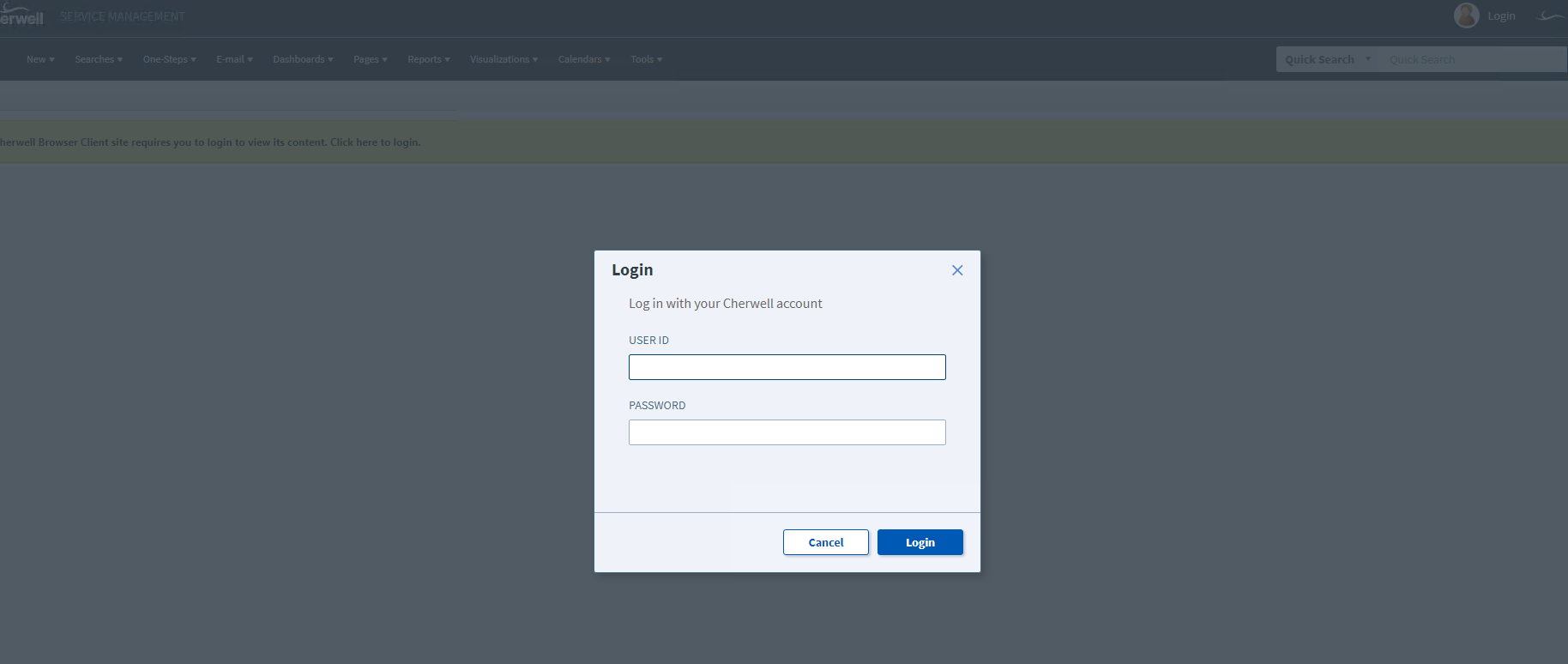Expand the E-mail dropdown menu

tap(234, 59)
